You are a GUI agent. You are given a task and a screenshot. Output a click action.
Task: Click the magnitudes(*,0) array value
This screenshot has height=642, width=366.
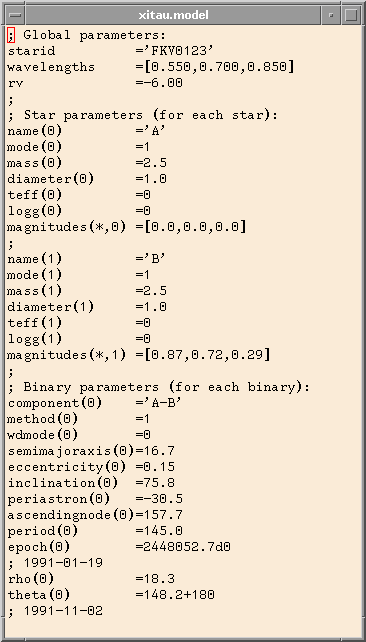(194, 227)
